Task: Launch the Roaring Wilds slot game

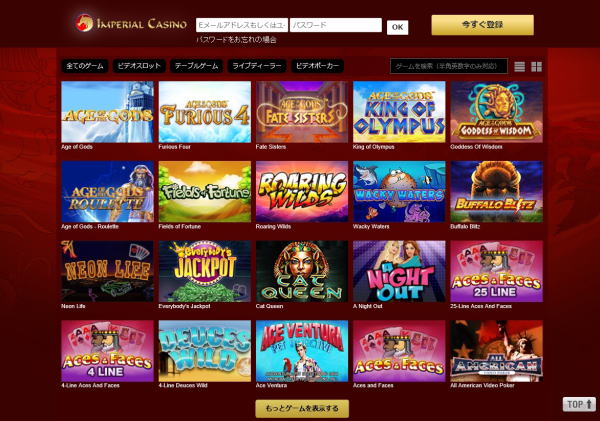Action: 302,191
